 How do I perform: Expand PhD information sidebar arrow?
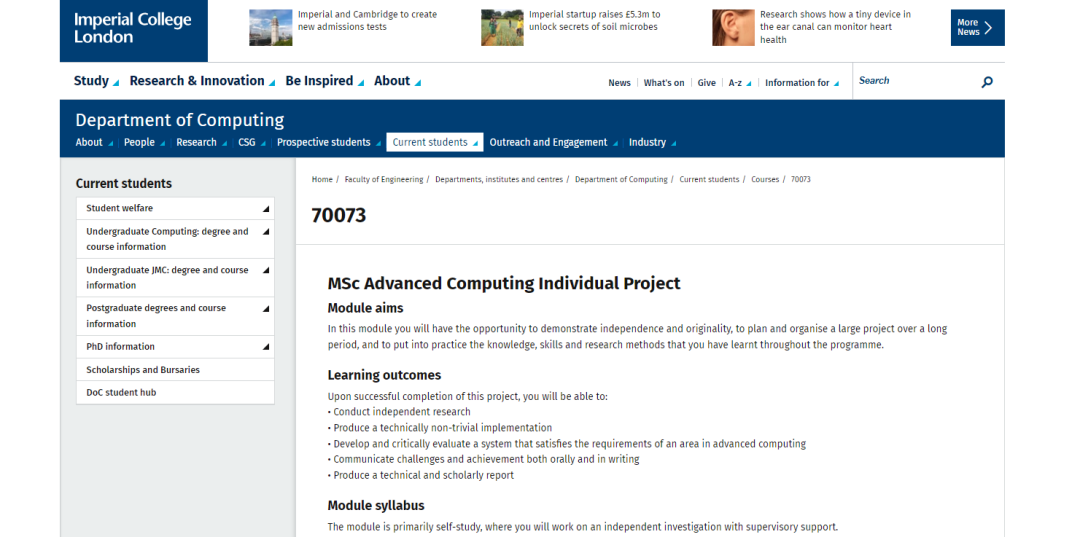click(x=266, y=347)
